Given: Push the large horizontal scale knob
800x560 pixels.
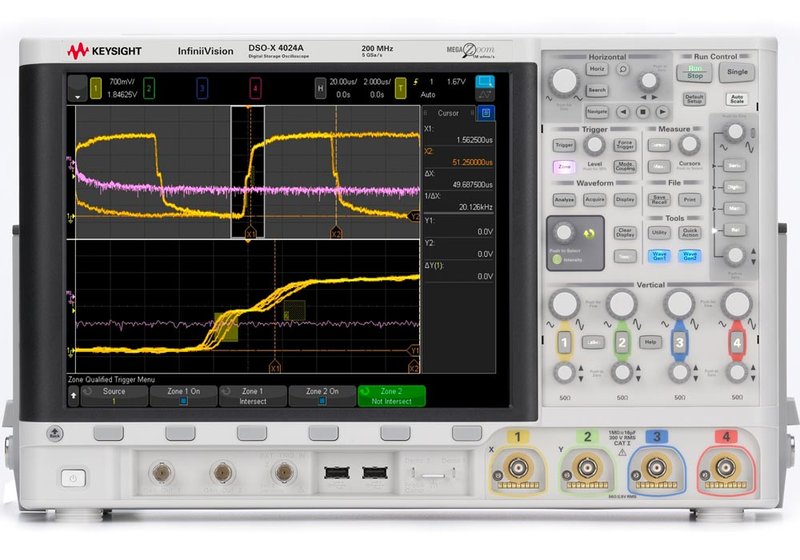Looking at the screenshot, I should [x=564, y=81].
